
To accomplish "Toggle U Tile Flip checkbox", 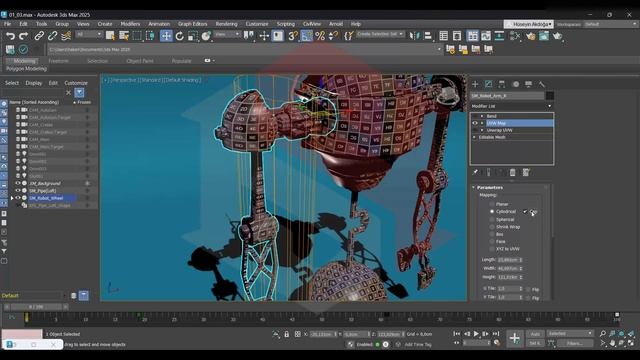I will (x=528, y=289).
